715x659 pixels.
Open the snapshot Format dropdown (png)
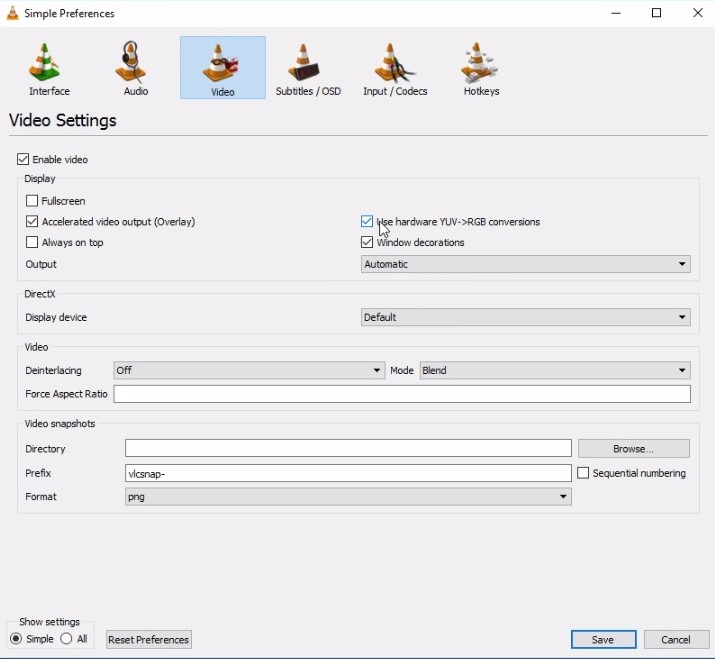click(x=348, y=497)
